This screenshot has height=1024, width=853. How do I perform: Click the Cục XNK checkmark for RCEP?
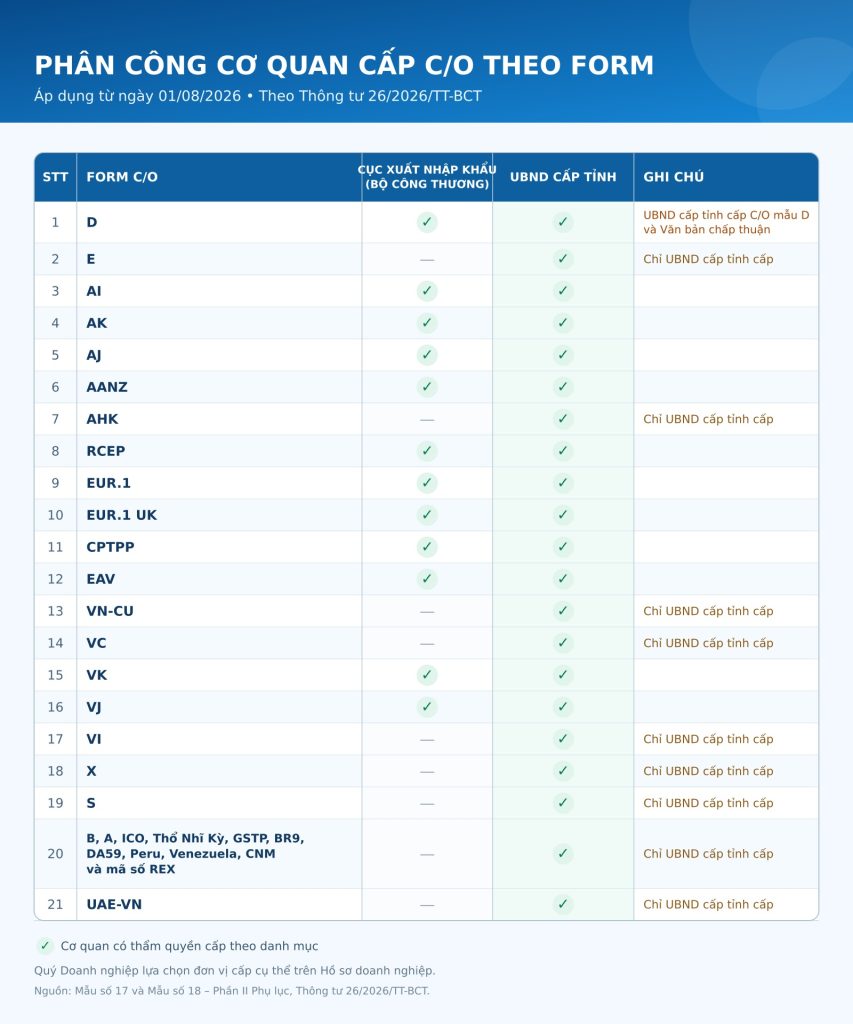(426, 451)
